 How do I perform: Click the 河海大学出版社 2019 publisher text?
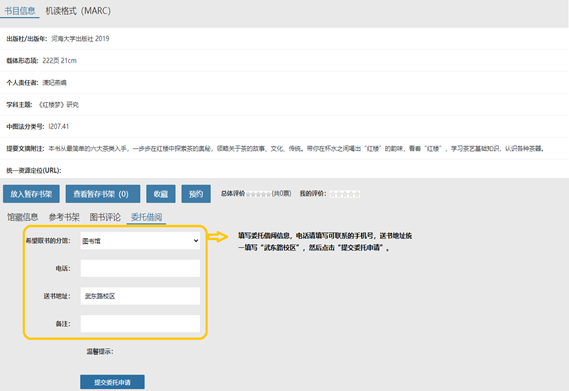coord(80,39)
